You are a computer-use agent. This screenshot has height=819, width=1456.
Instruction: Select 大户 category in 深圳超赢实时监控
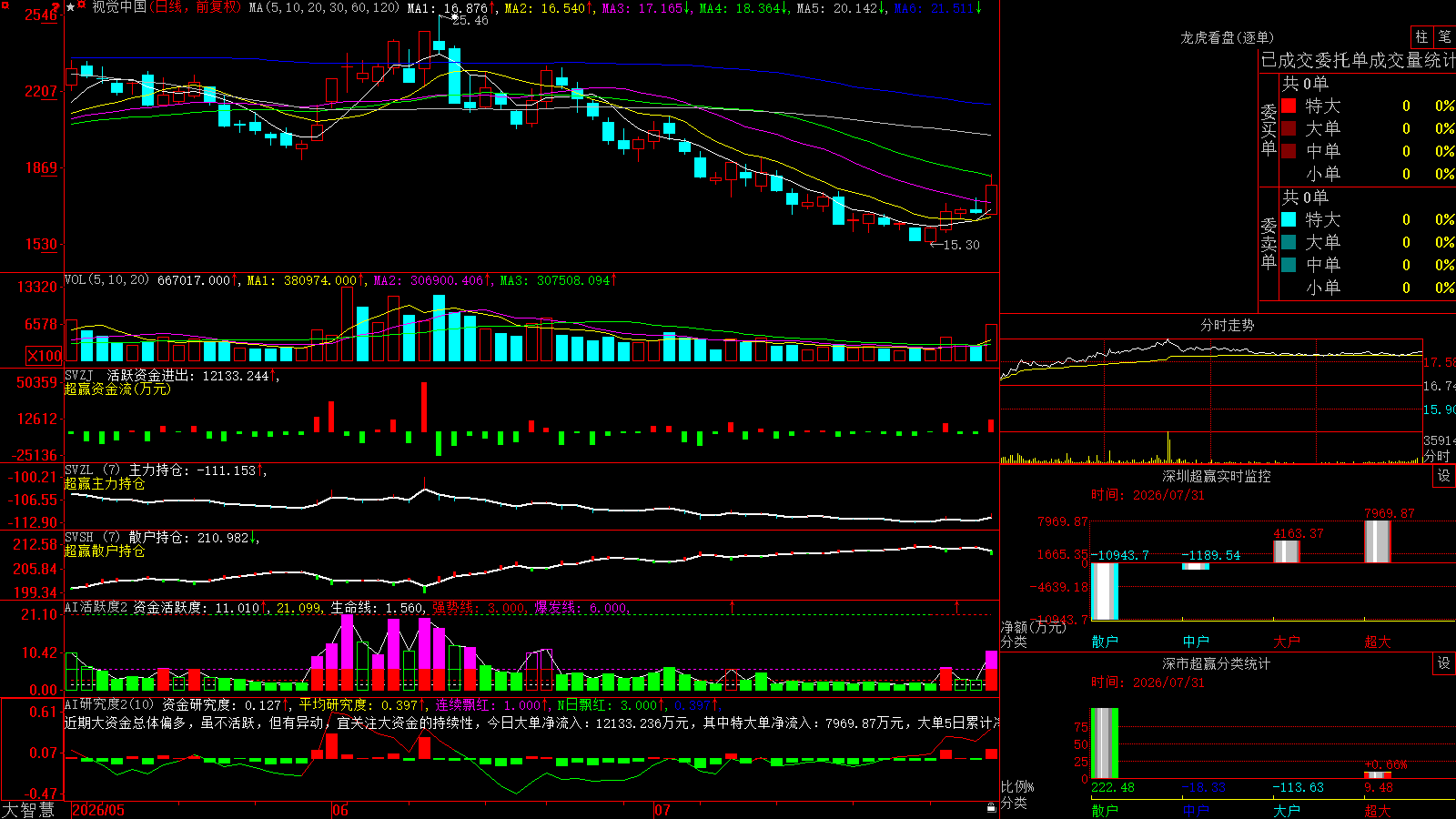pyautogui.click(x=1287, y=642)
